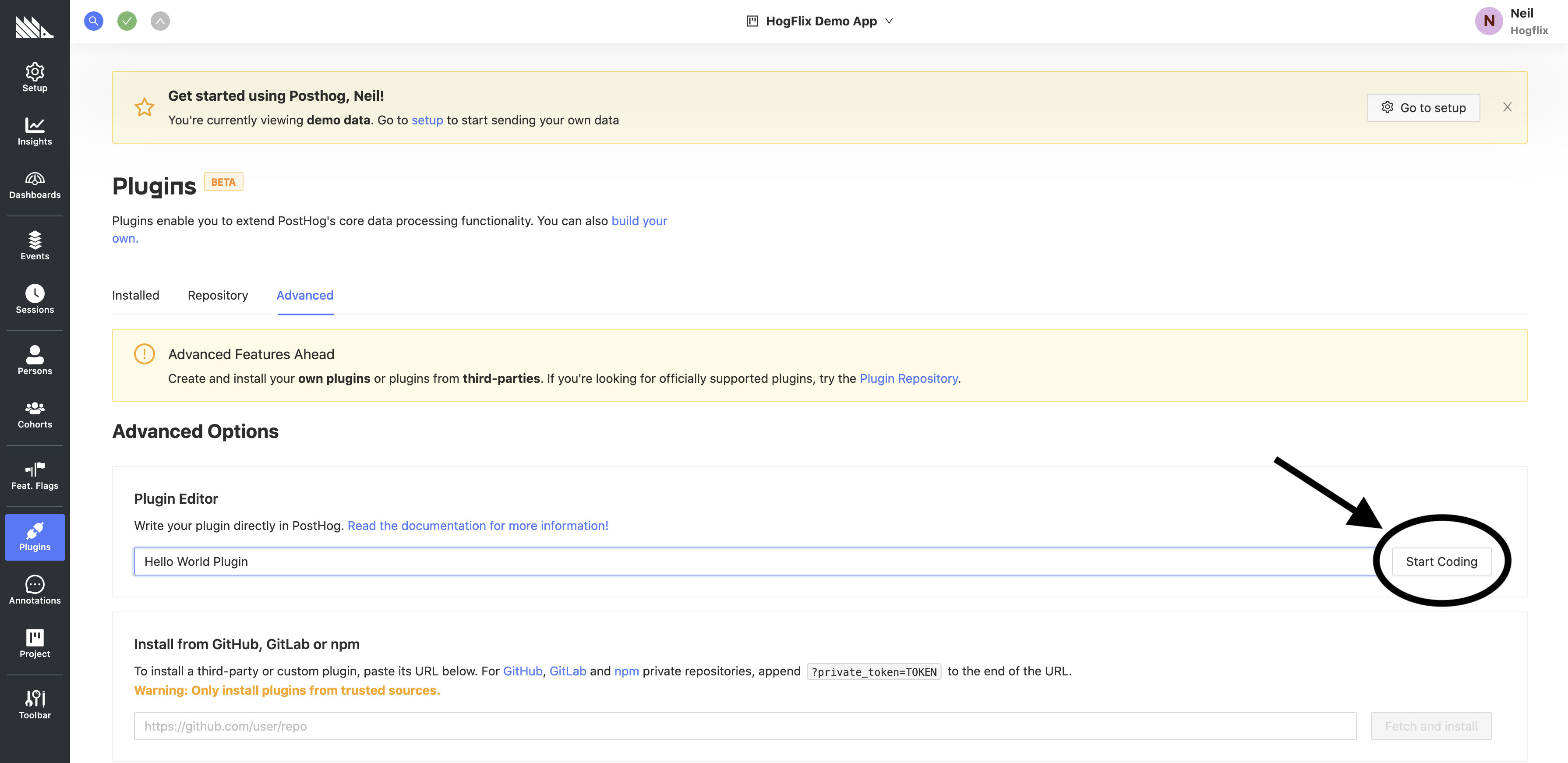Go to Insights in sidebar
This screenshot has height=763, width=1568.
point(35,131)
